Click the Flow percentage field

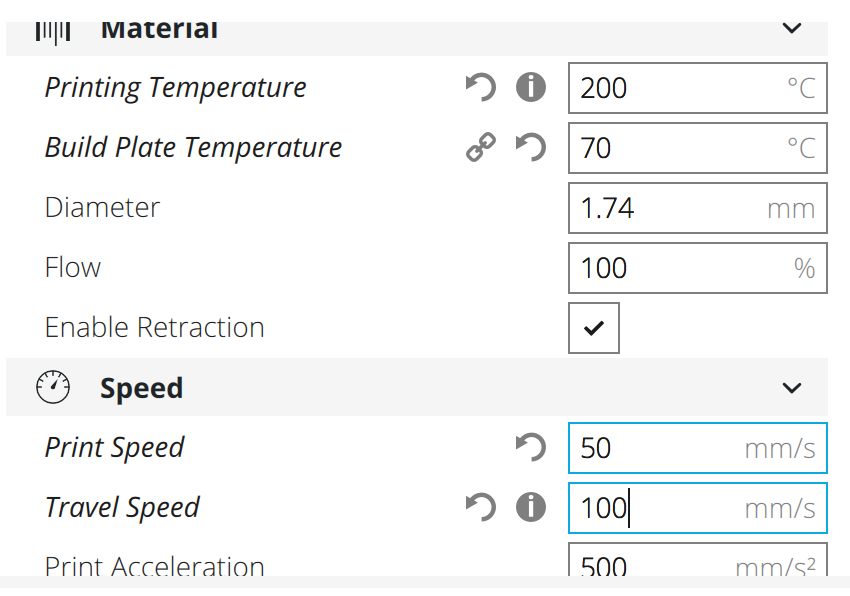pyautogui.click(x=680, y=268)
